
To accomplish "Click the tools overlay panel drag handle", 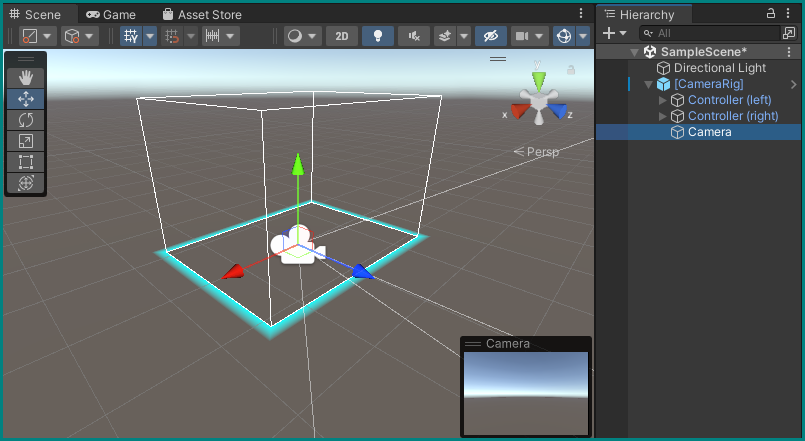I will pos(26,59).
